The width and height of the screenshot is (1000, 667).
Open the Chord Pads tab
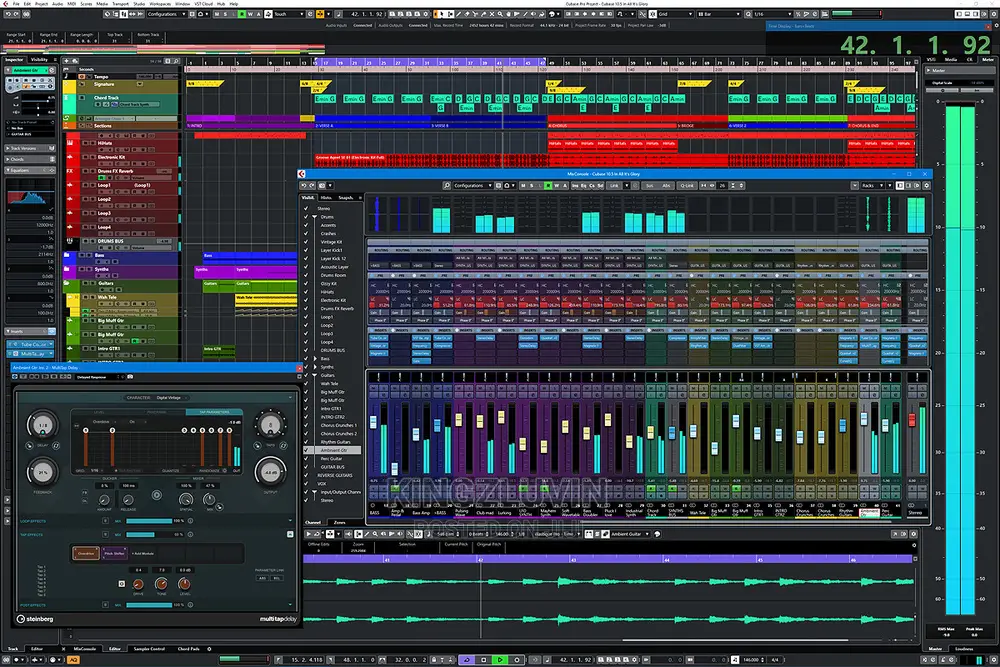tap(188, 649)
